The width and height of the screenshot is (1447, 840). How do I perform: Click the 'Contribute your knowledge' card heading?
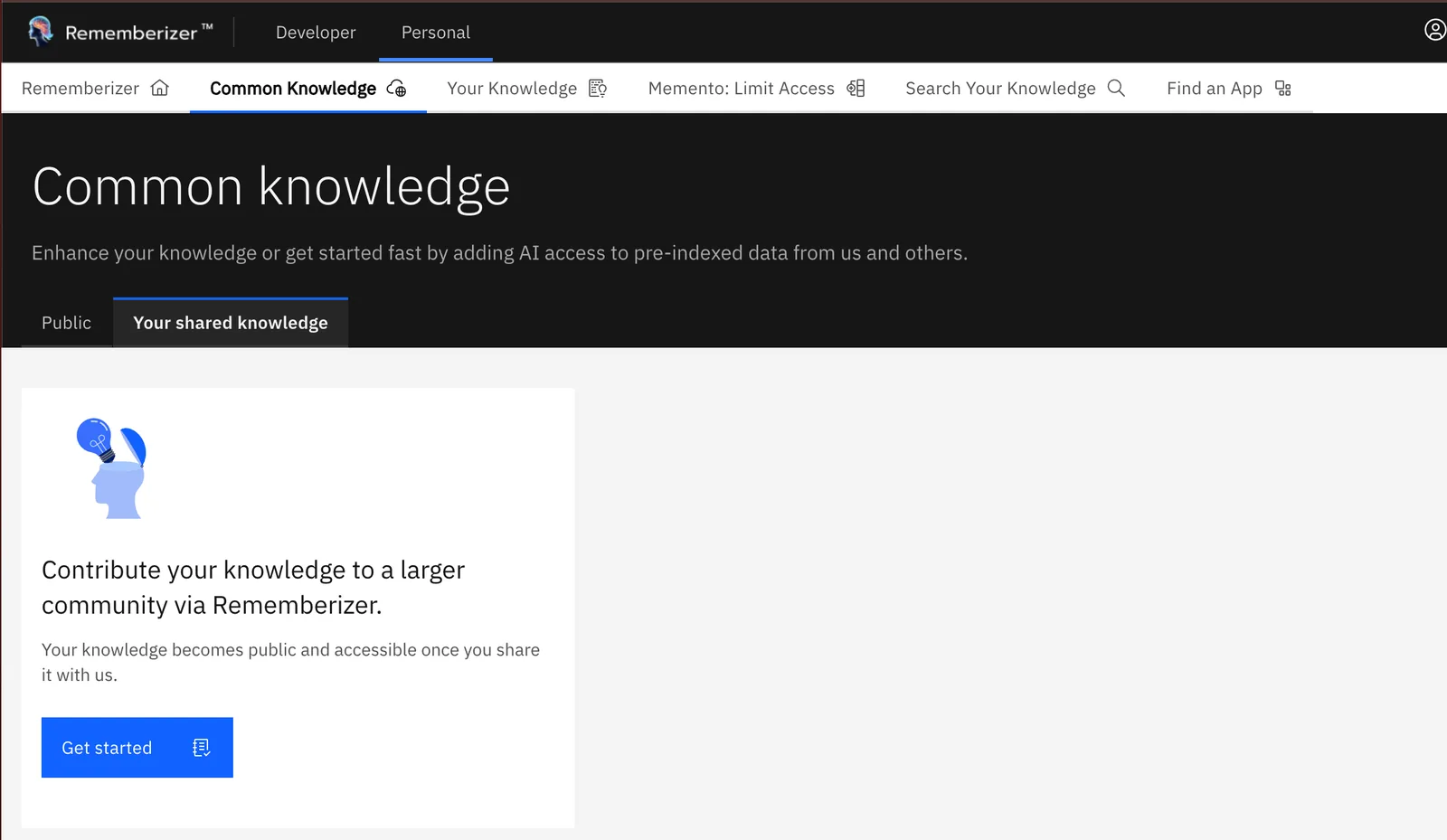[253, 587]
